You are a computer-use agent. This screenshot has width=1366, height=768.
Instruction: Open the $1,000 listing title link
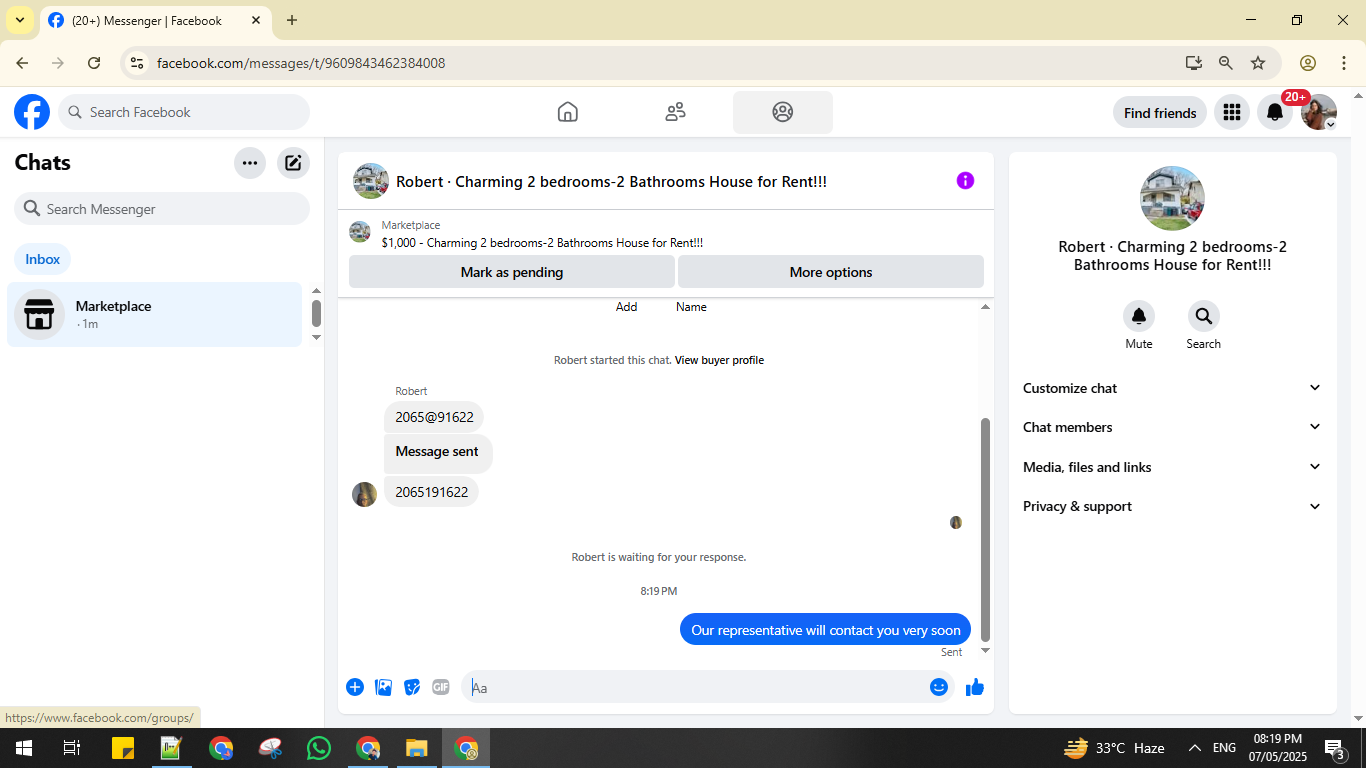point(542,243)
